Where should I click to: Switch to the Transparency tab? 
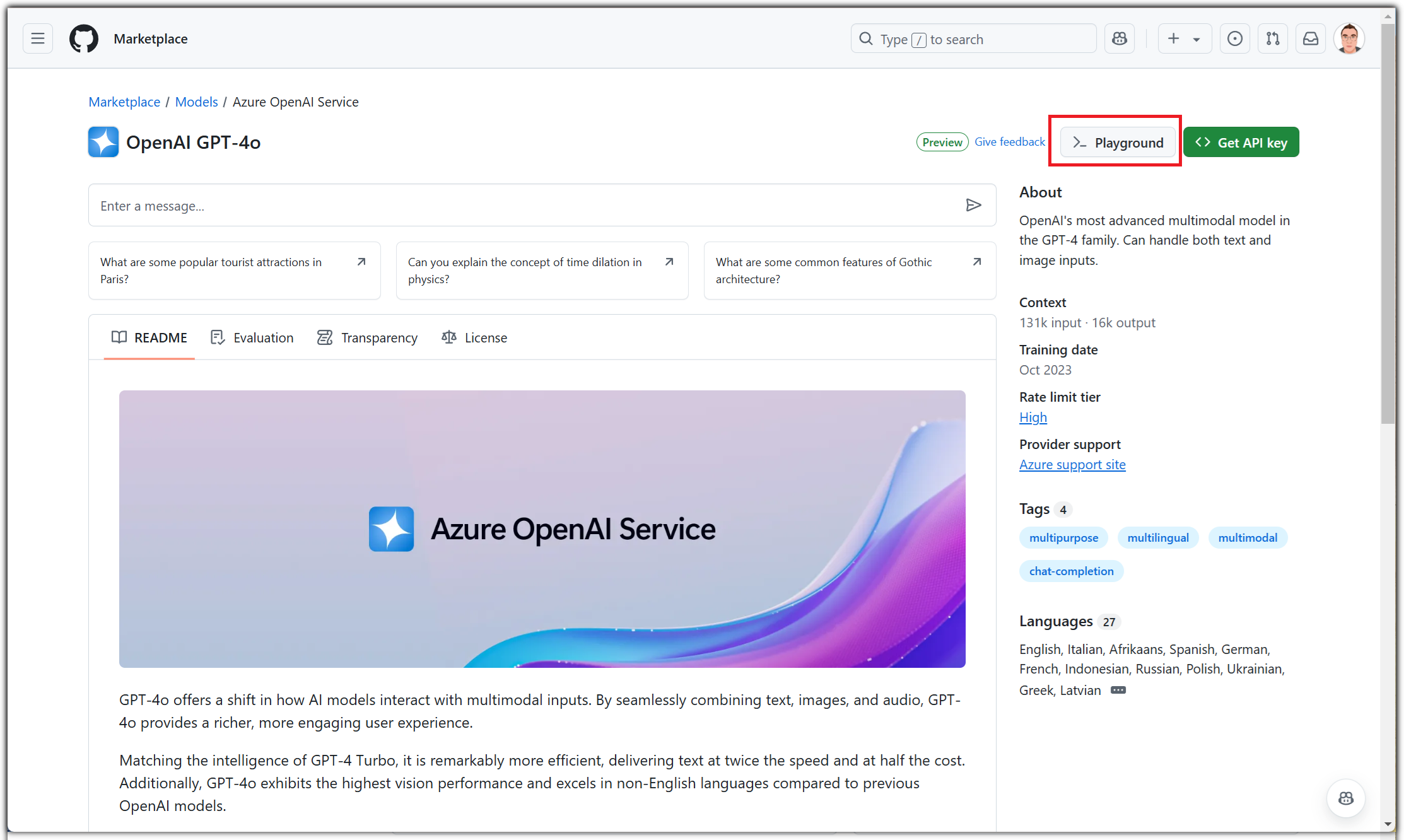click(x=367, y=337)
